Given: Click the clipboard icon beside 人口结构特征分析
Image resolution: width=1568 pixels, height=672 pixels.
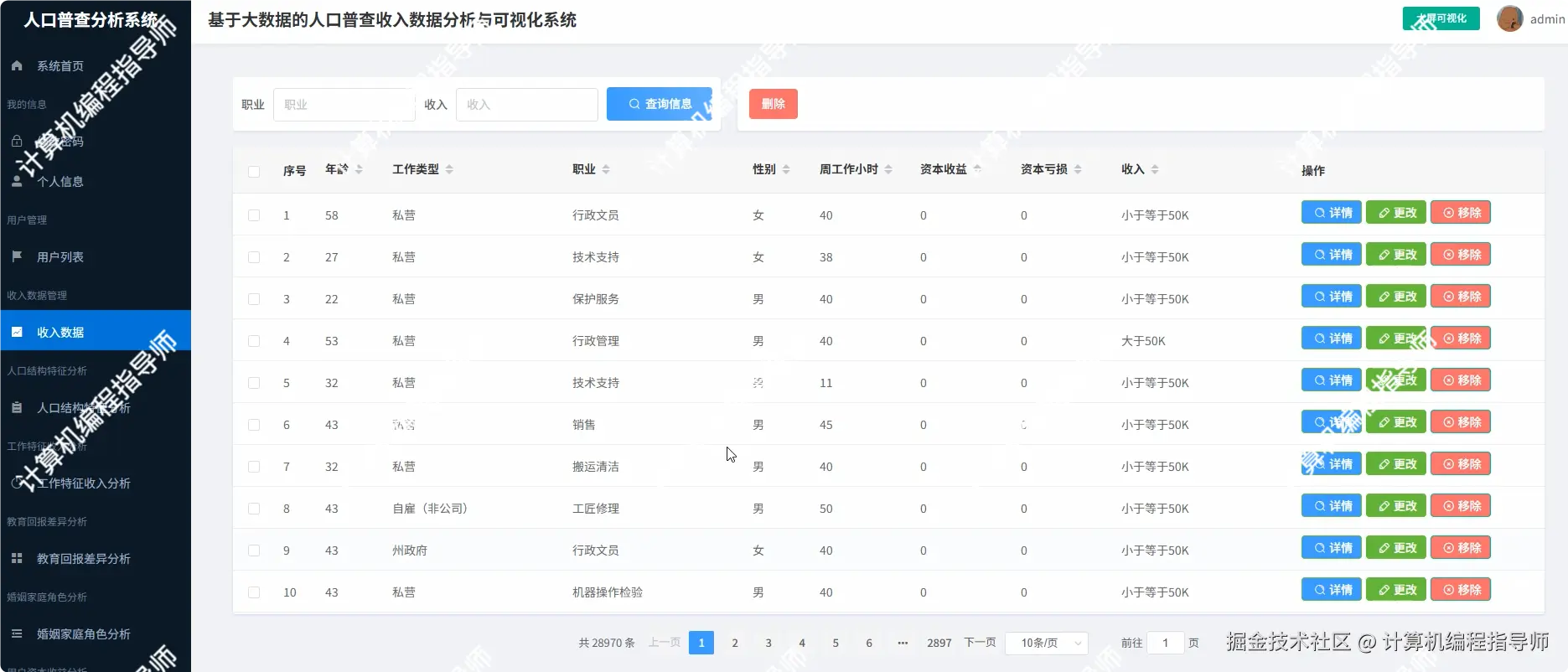Looking at the screenshot, I should [x=17, y=407].
